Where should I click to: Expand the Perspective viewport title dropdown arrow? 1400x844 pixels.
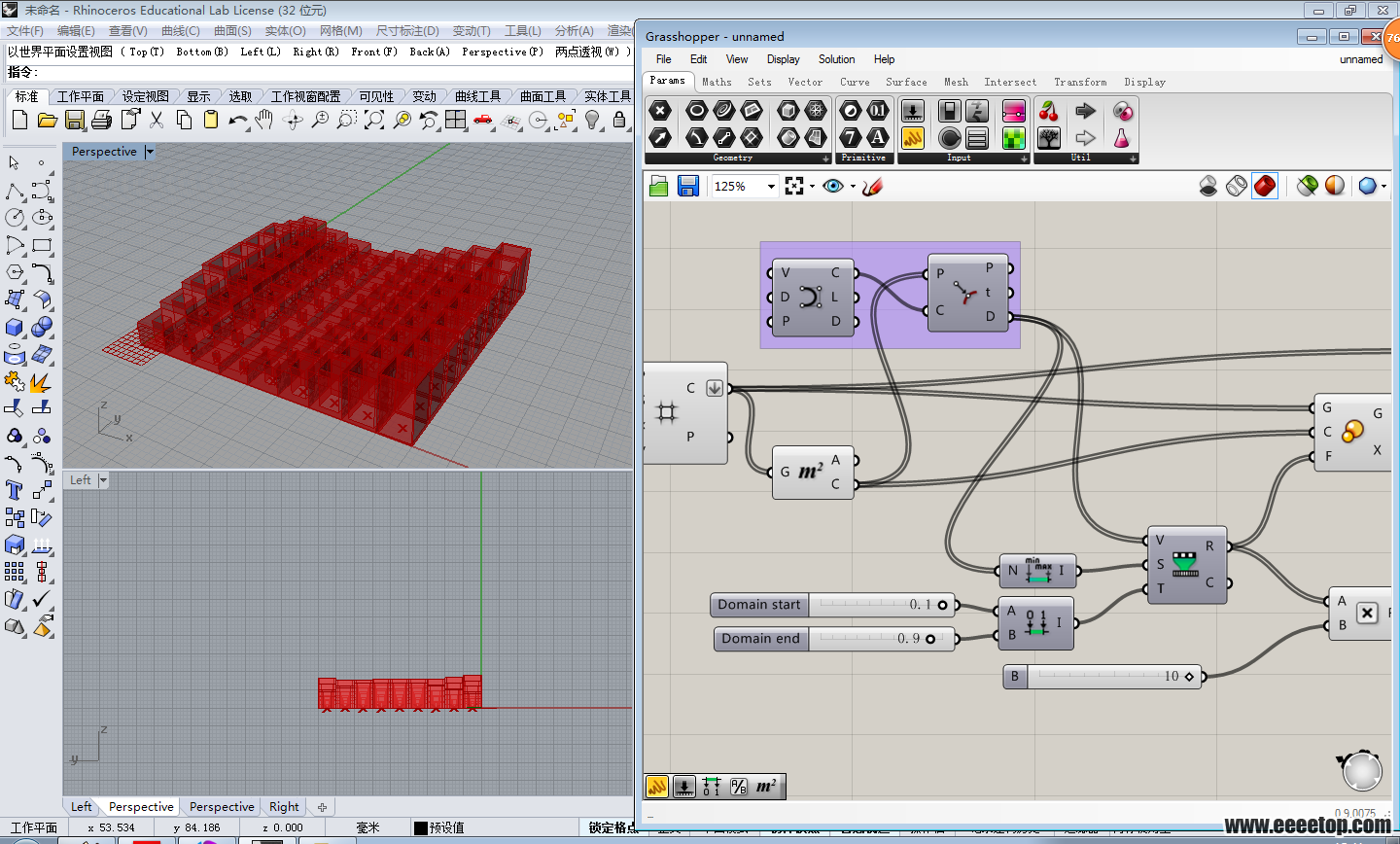point(150,152)
